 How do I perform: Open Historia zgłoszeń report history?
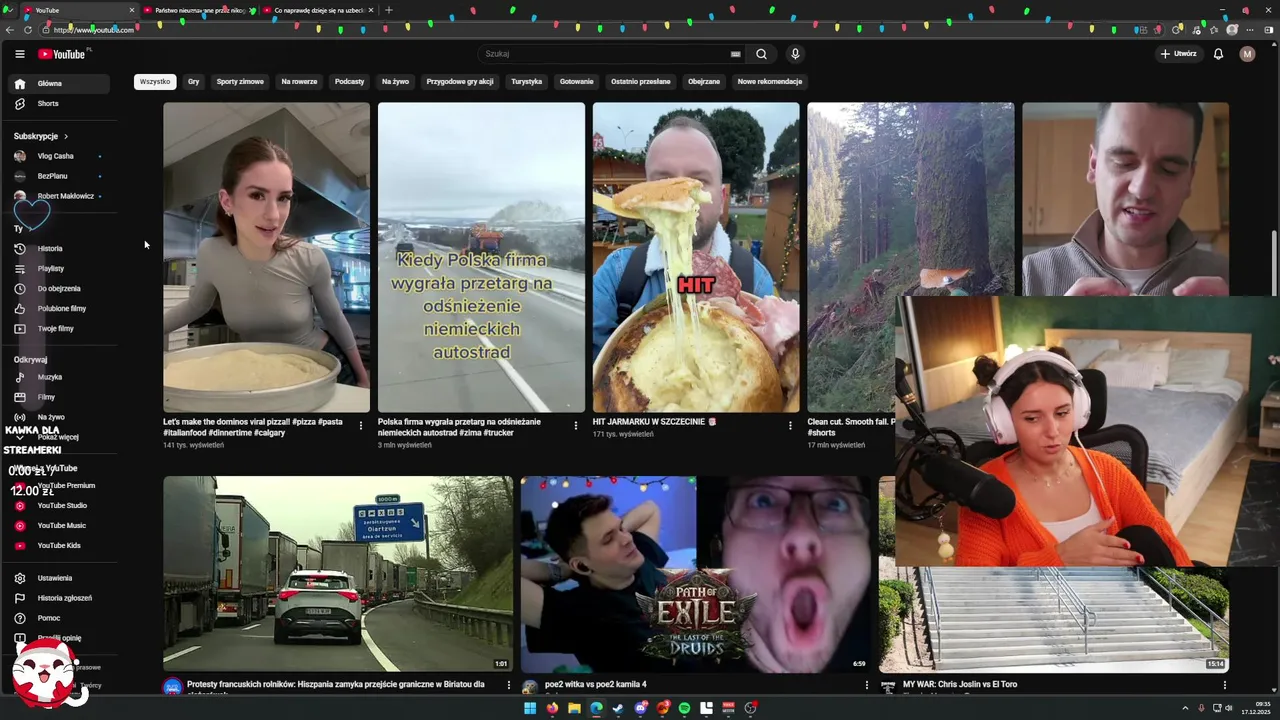tap(58, 598)
